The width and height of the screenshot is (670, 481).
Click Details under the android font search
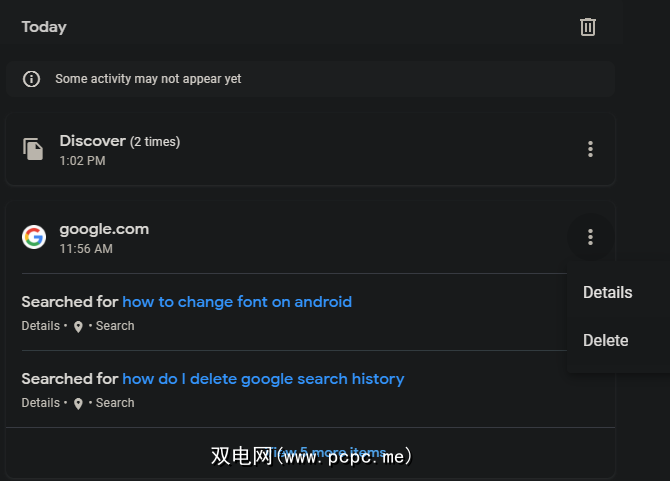tap(40, 326)
